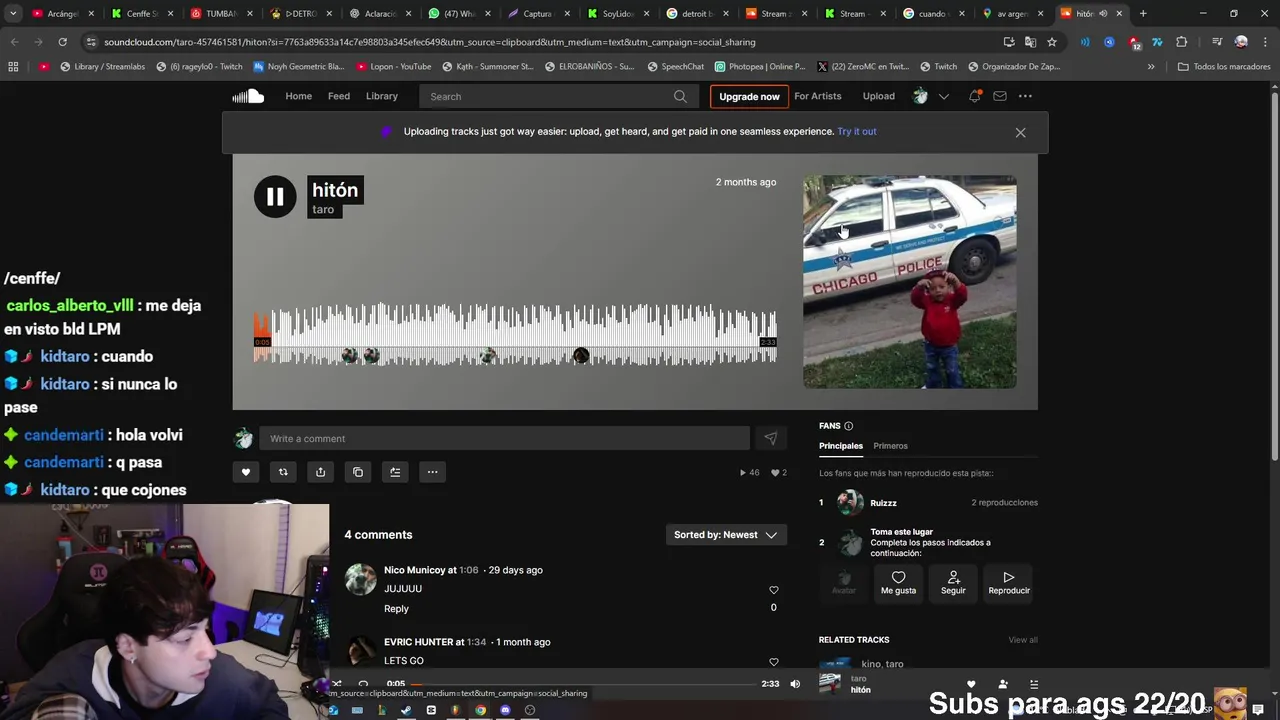Expand the hidden bookmarks chevron

click(1151, 67)
